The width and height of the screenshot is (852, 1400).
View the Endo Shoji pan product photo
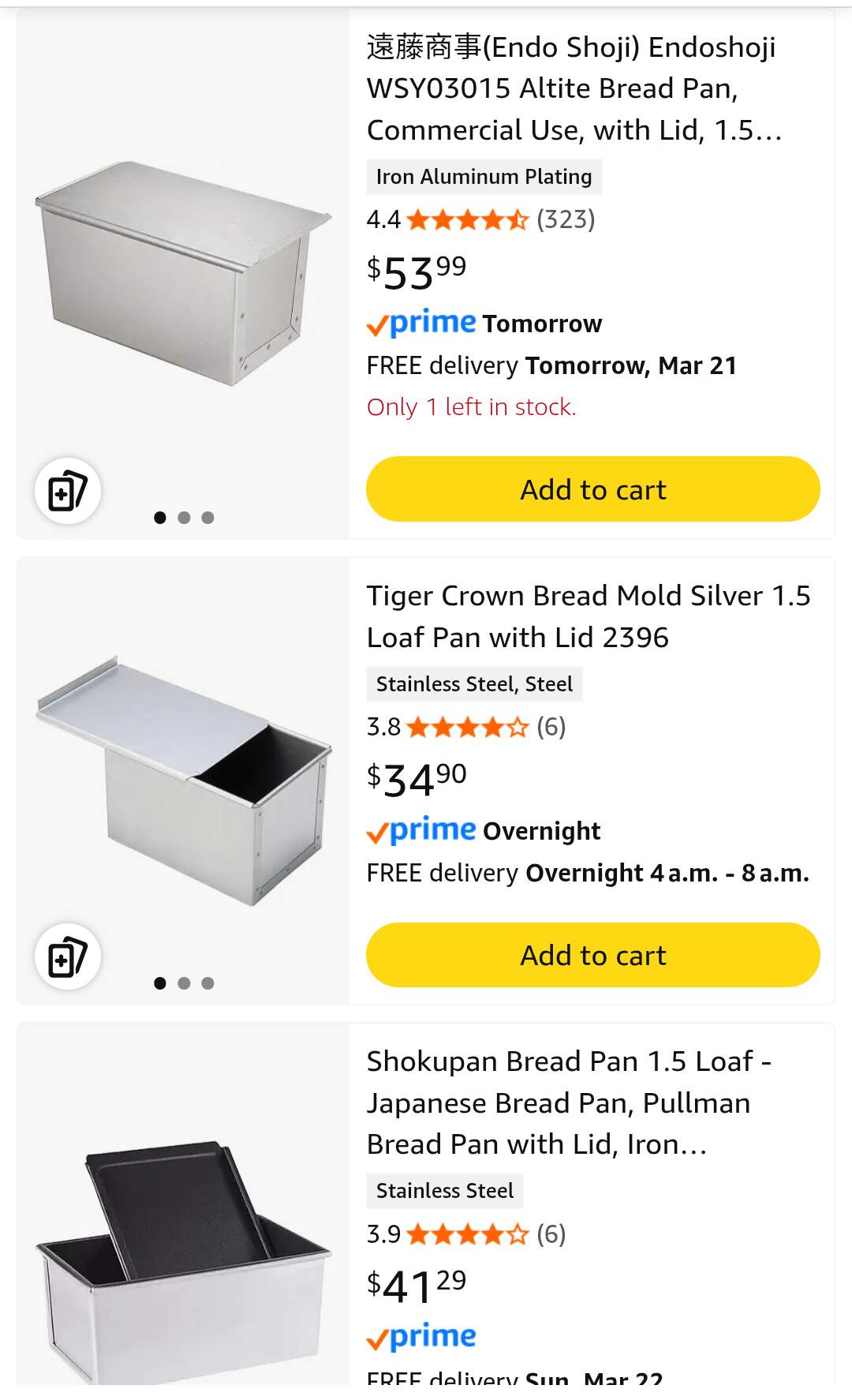pyautogui.click(x=183, y=274)
